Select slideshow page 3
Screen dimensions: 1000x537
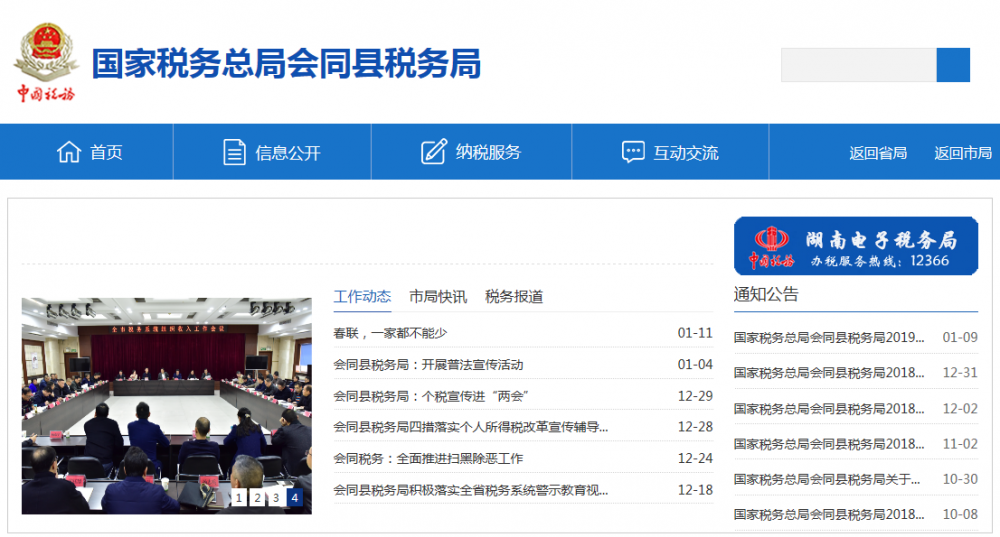tap(276, 497)
